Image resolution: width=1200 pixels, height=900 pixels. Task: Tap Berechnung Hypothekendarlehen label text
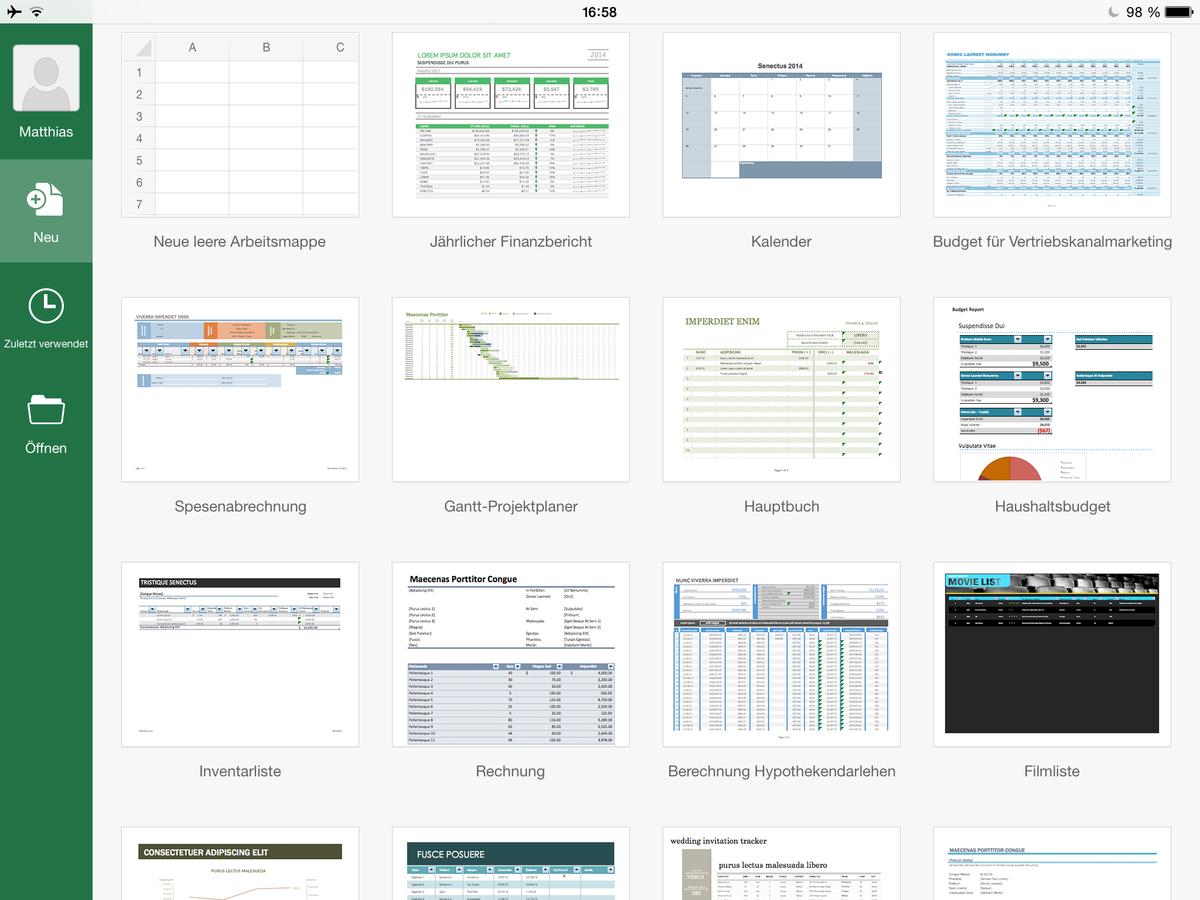click(781, 772)
